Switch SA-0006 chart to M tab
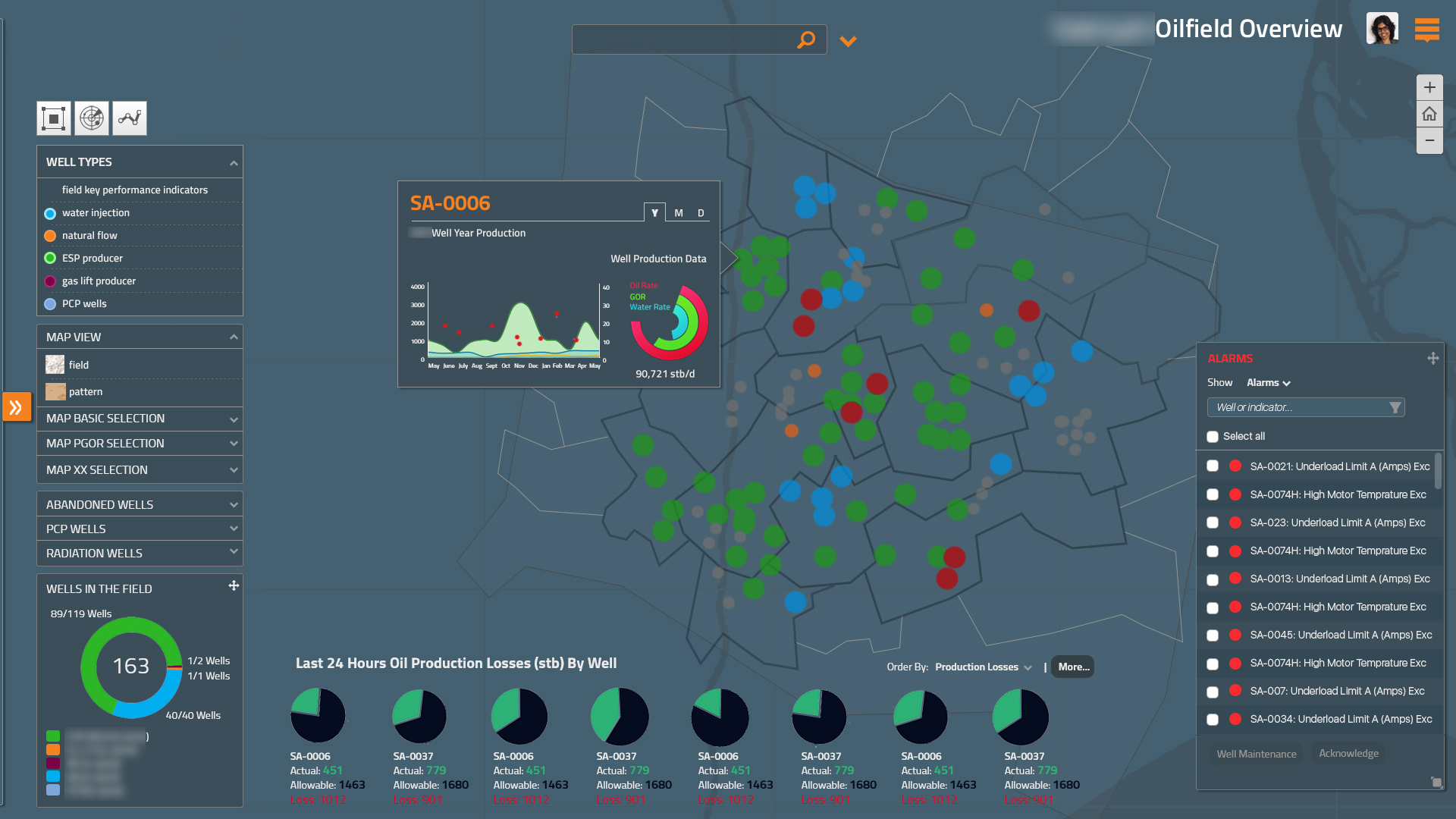The image size is (1456, 819). pos(679,213)
